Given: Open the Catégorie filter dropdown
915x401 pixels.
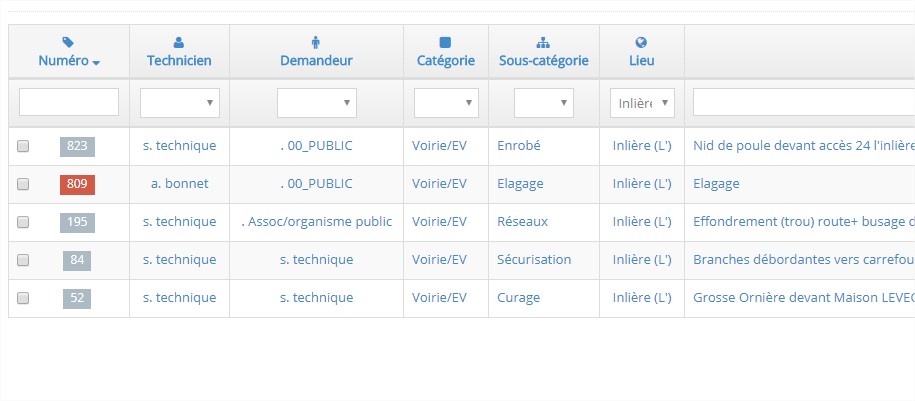Looking at the screenshot, I should coord(446,103).
